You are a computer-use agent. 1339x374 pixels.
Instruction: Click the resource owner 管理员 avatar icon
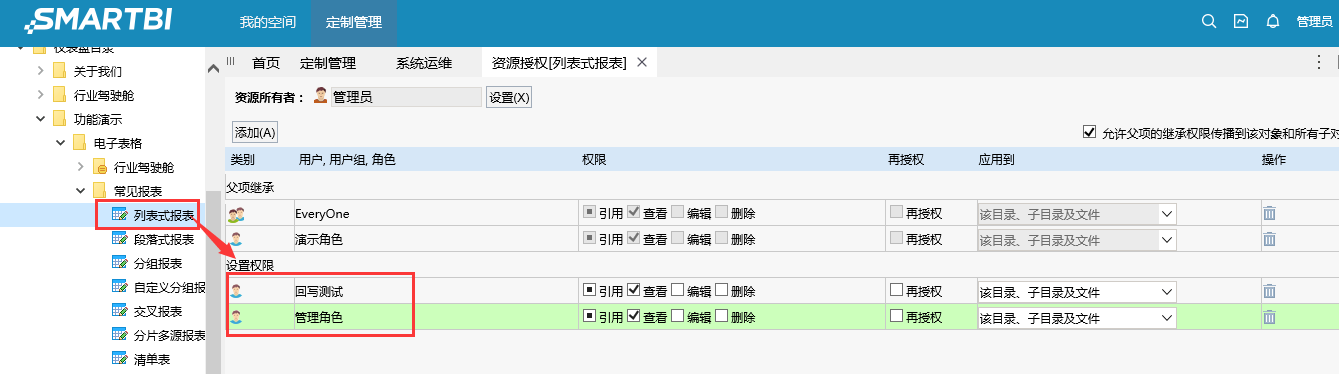(320, 96)
